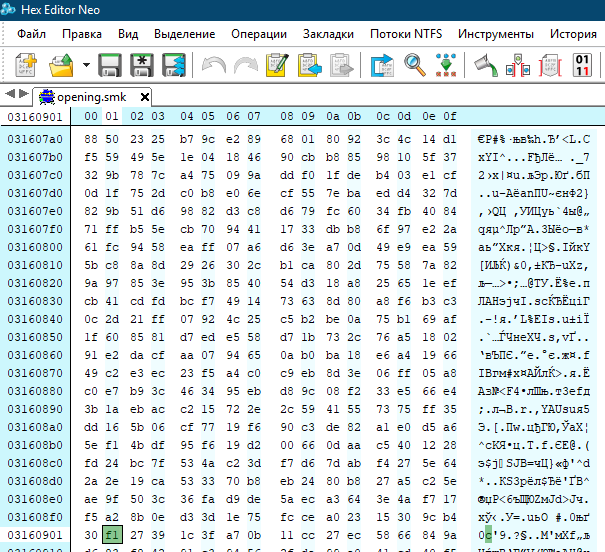
Task: Click the Save All floppy icon
Action: tap(174, 65)
